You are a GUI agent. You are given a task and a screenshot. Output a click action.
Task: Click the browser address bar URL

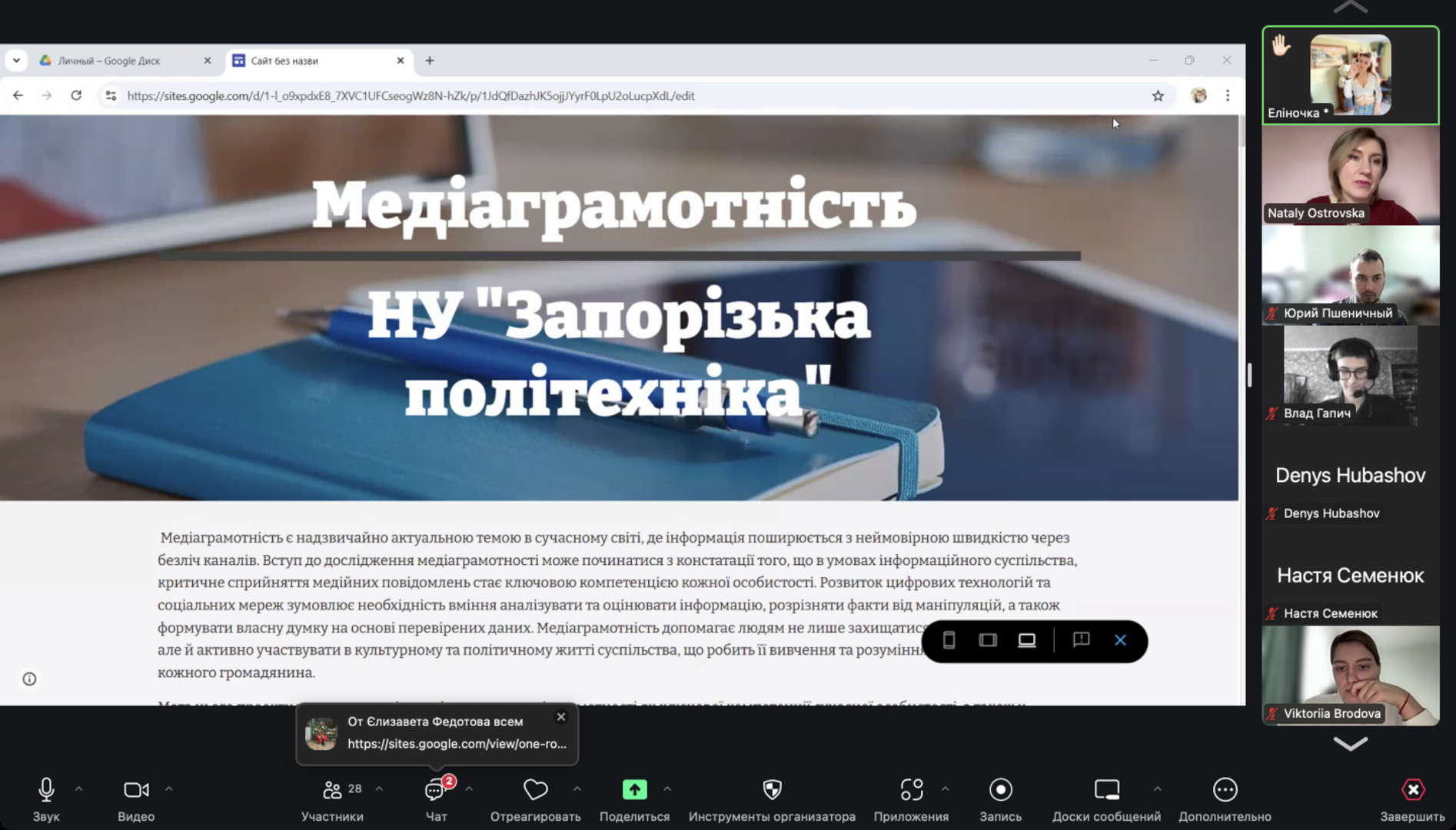click(411, 96)
